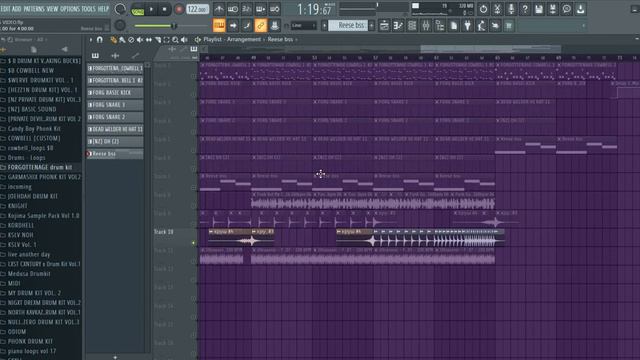This screenshot has width=640, height=360.
Task: Click the download content library icon
Action: [x=580, y=9]
